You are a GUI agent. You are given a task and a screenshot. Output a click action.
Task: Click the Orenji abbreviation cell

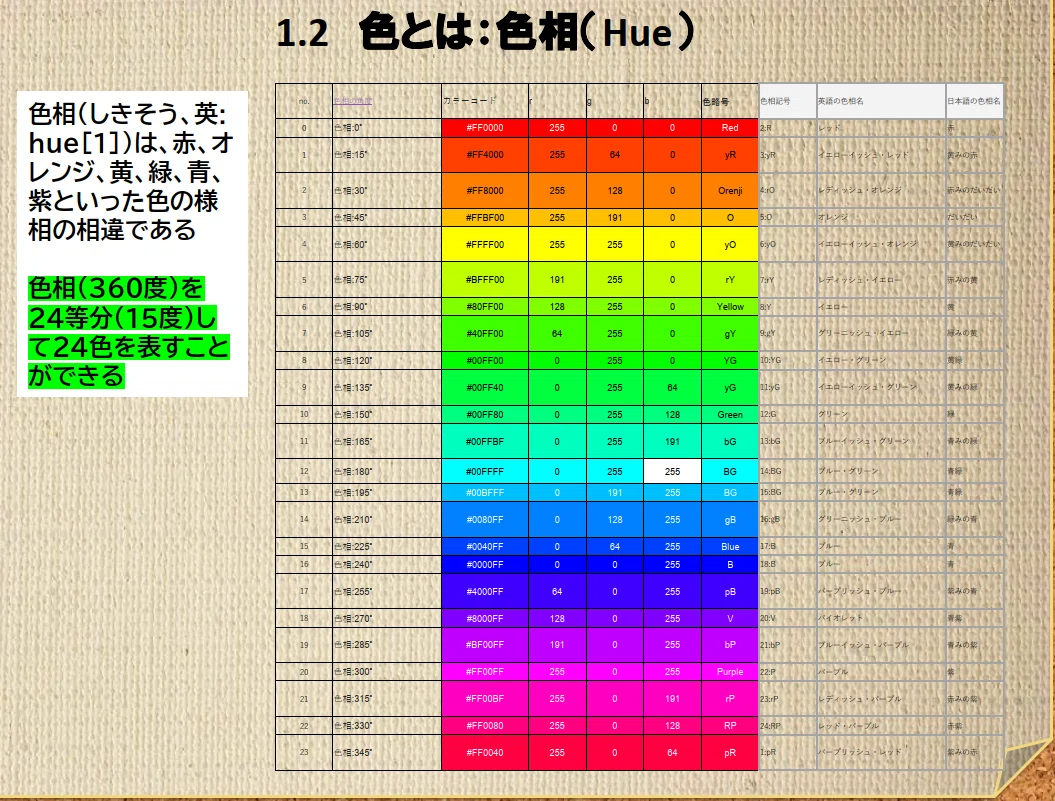coord(730,190)
